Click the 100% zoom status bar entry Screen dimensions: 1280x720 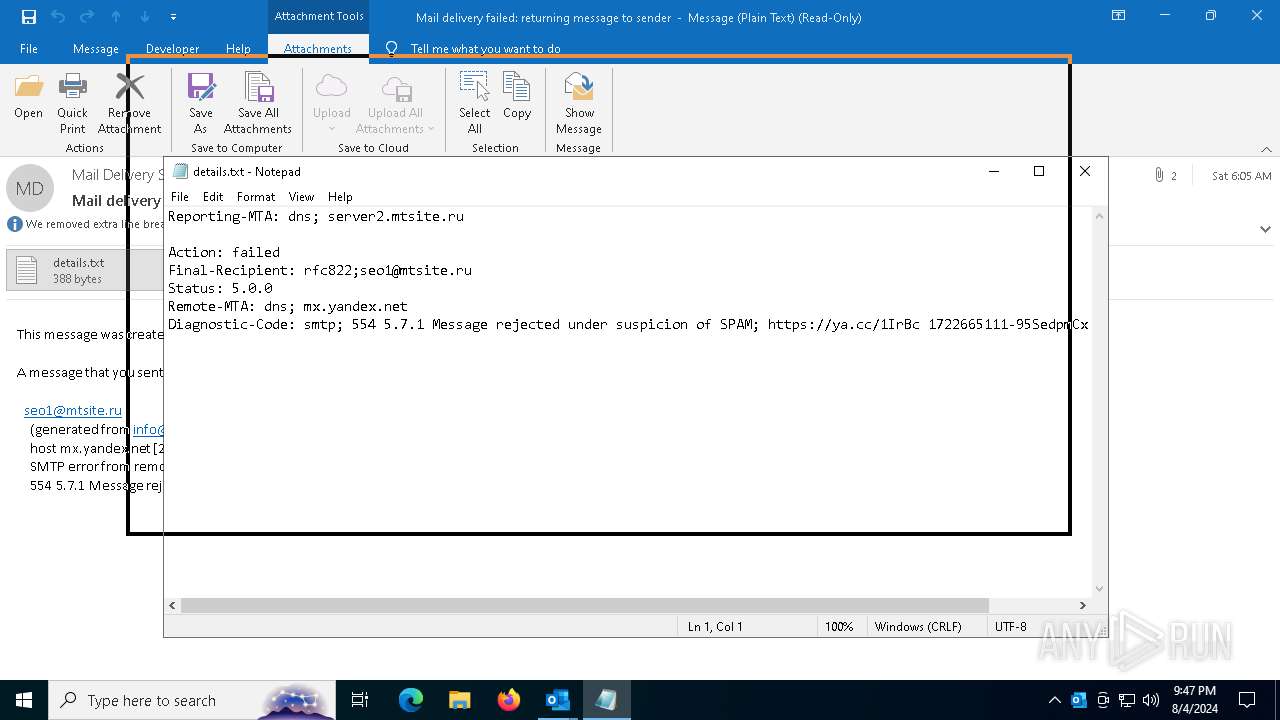pyautogui.click(x=839, y=626)
